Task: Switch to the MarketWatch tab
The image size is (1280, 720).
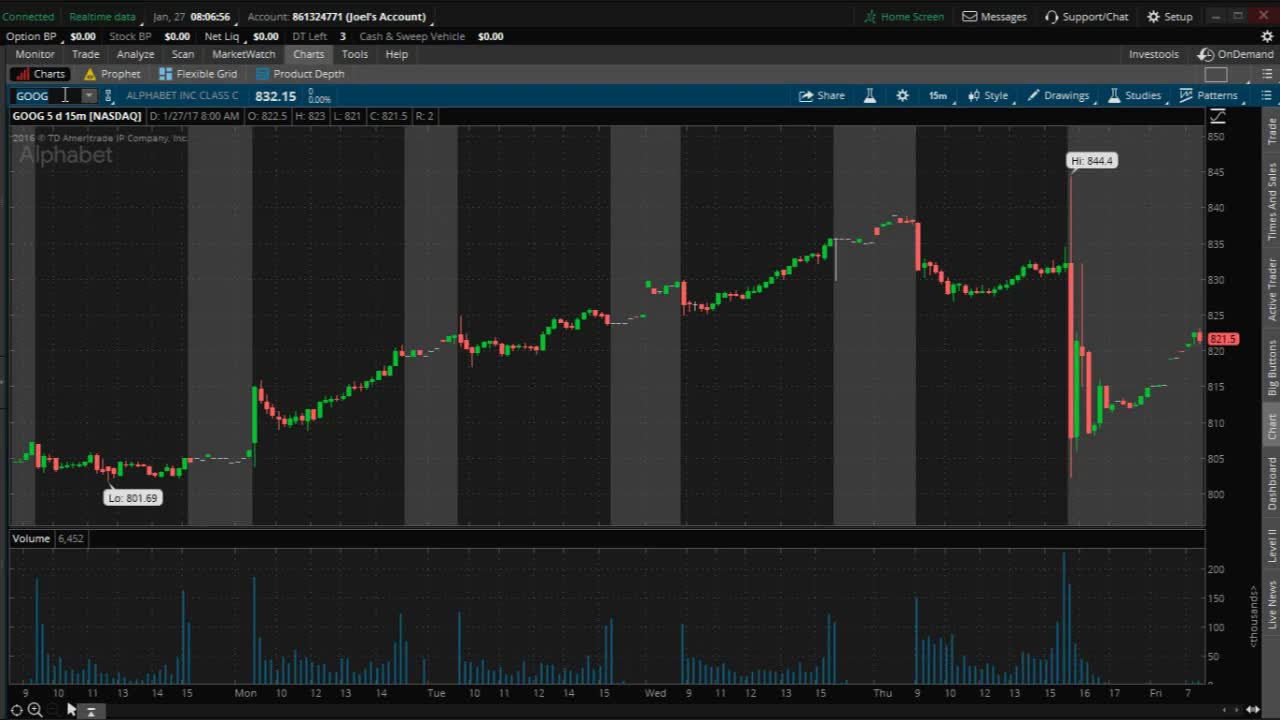Action: (x=243, y=54)
